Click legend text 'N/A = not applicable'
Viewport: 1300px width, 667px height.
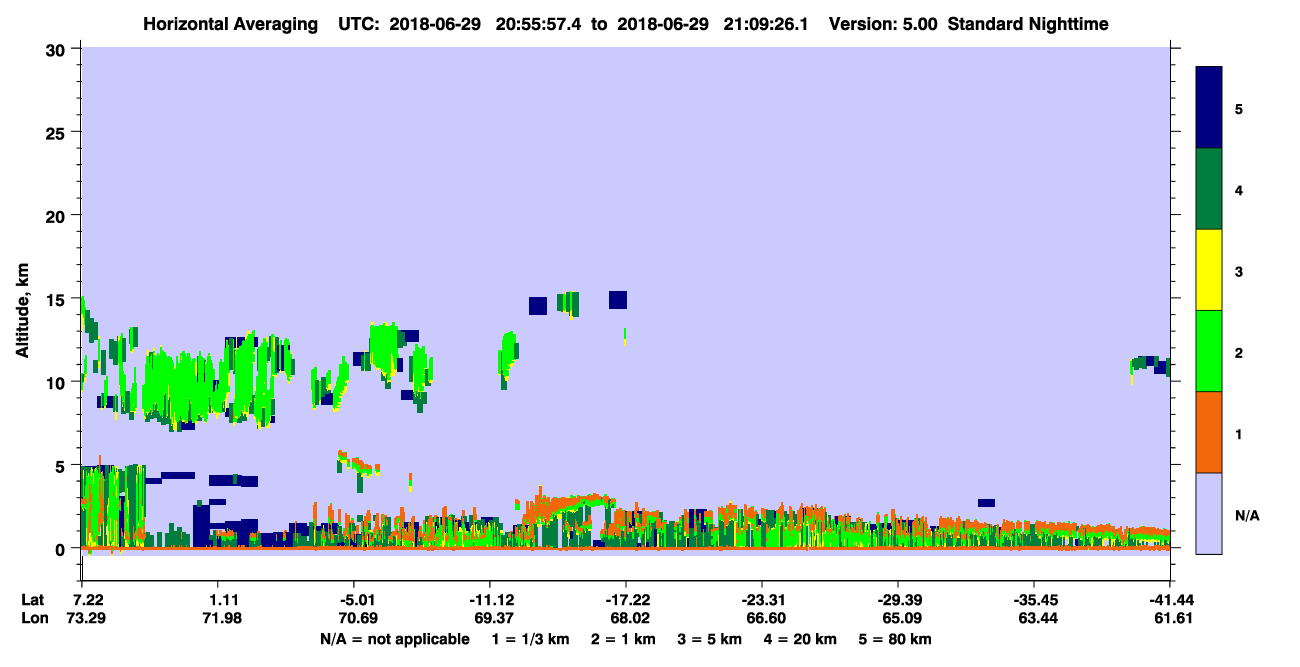[395, 639]
